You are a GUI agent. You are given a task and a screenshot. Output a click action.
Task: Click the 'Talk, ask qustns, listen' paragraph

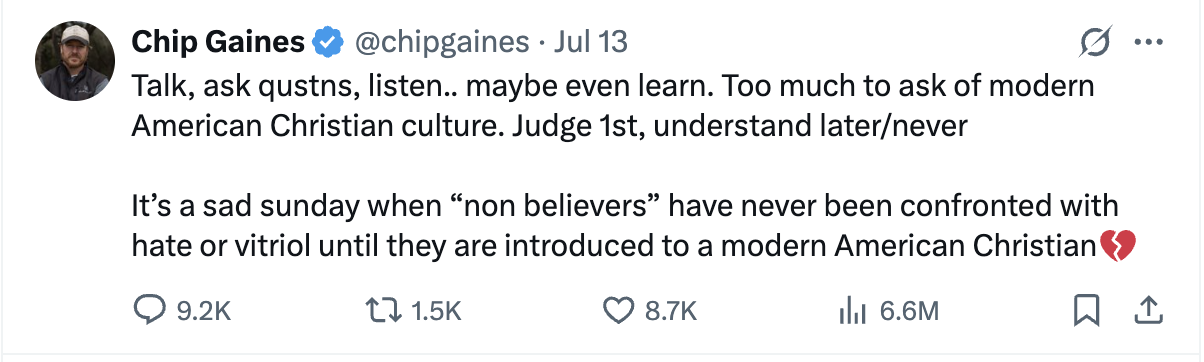(x=613, y=107)
